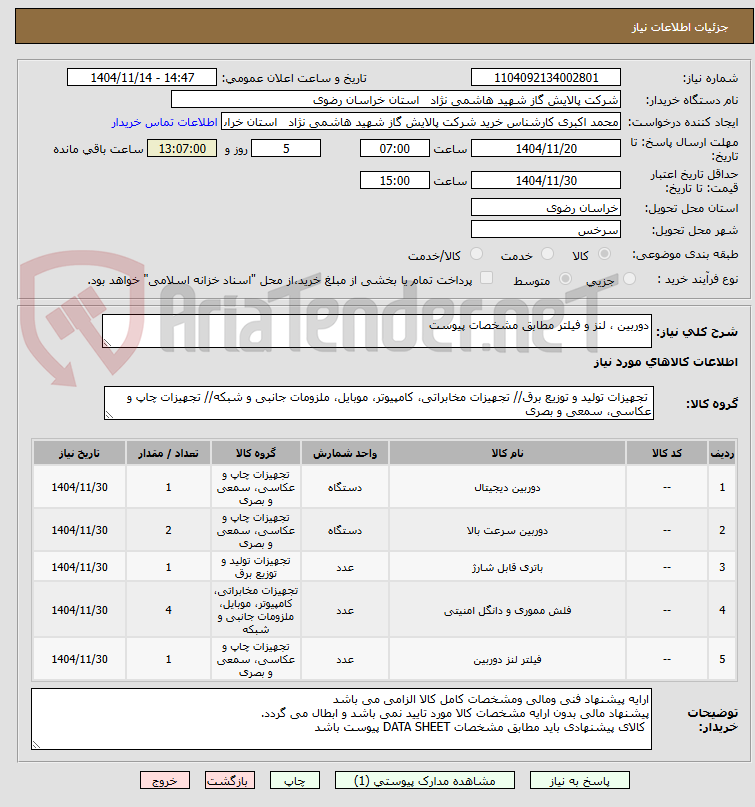Click the نام دستگاه خریدار field
Screen dimensions: 755x807
(x=395, y=100)
